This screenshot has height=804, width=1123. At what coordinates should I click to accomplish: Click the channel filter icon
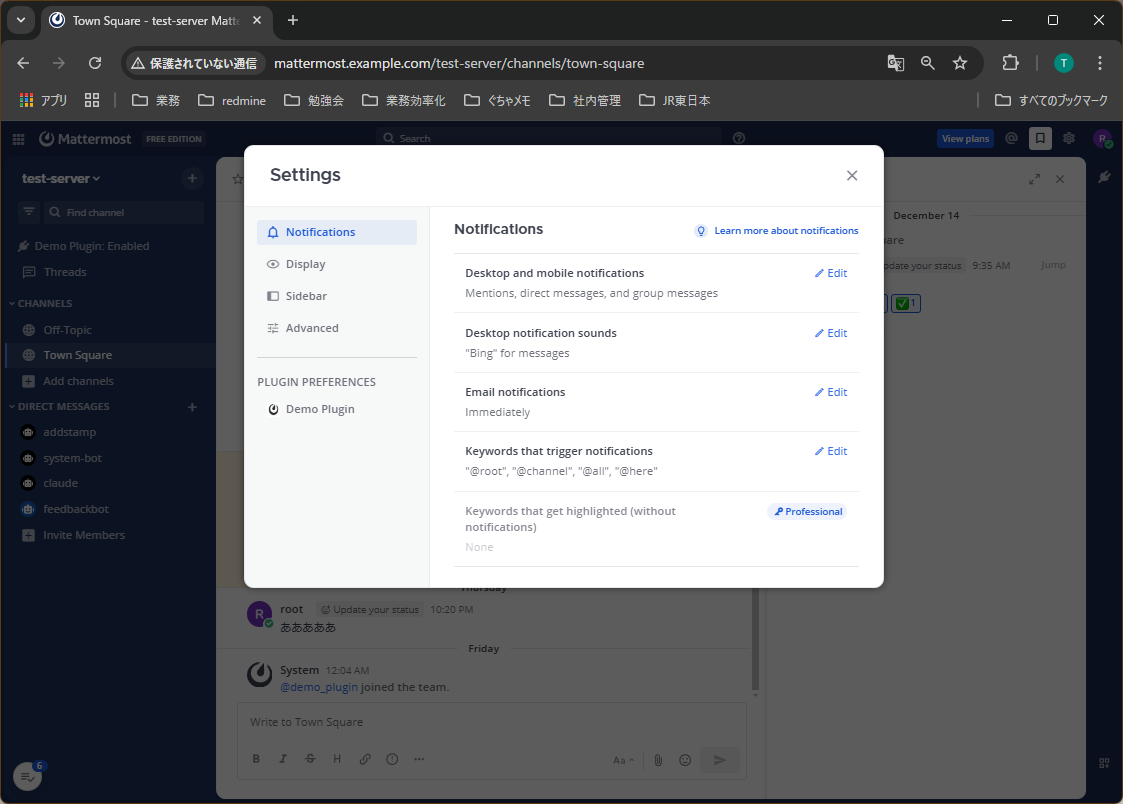click(29, 212)
